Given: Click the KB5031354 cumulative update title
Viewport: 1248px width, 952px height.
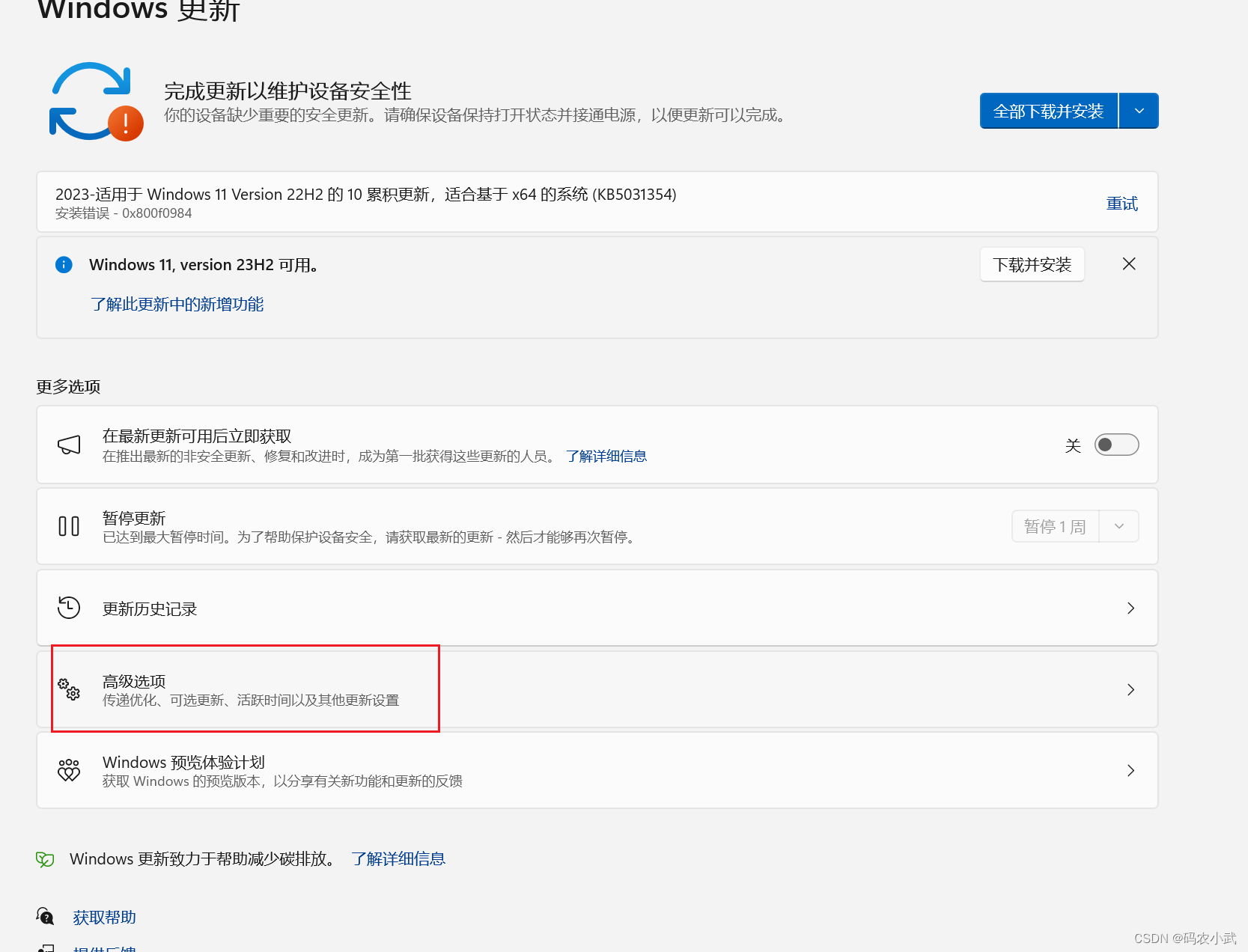Looking at the screenshot, I should point(366,194).
